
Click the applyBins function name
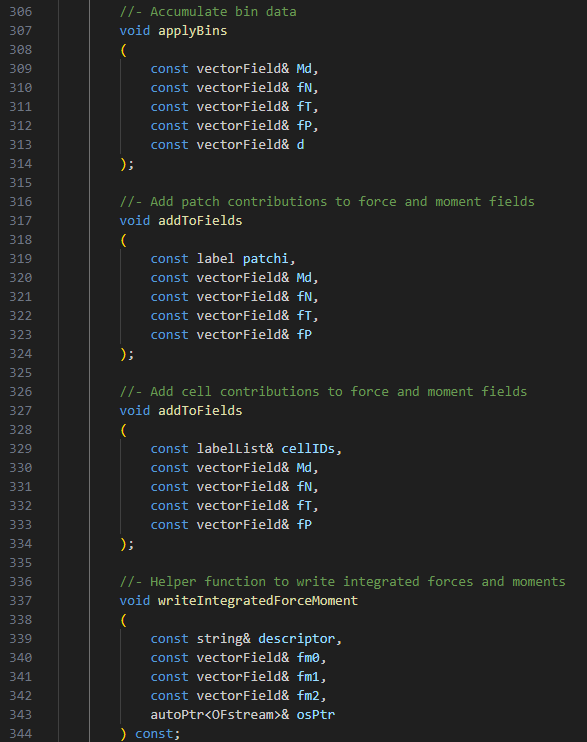193,31
